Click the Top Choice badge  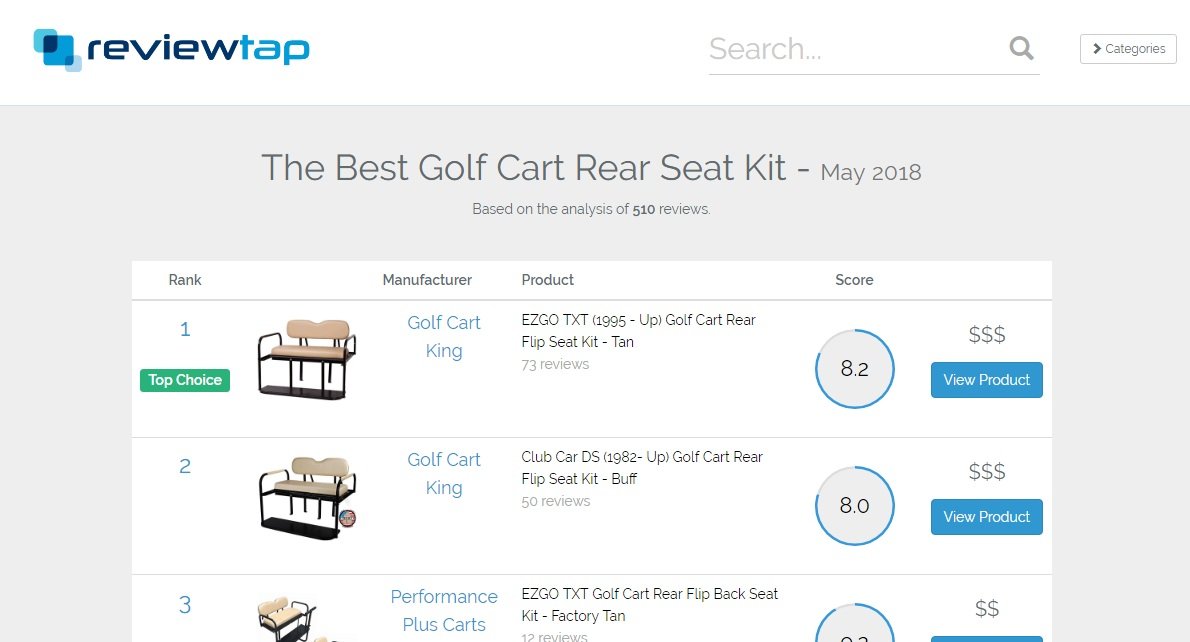point(184,380)
